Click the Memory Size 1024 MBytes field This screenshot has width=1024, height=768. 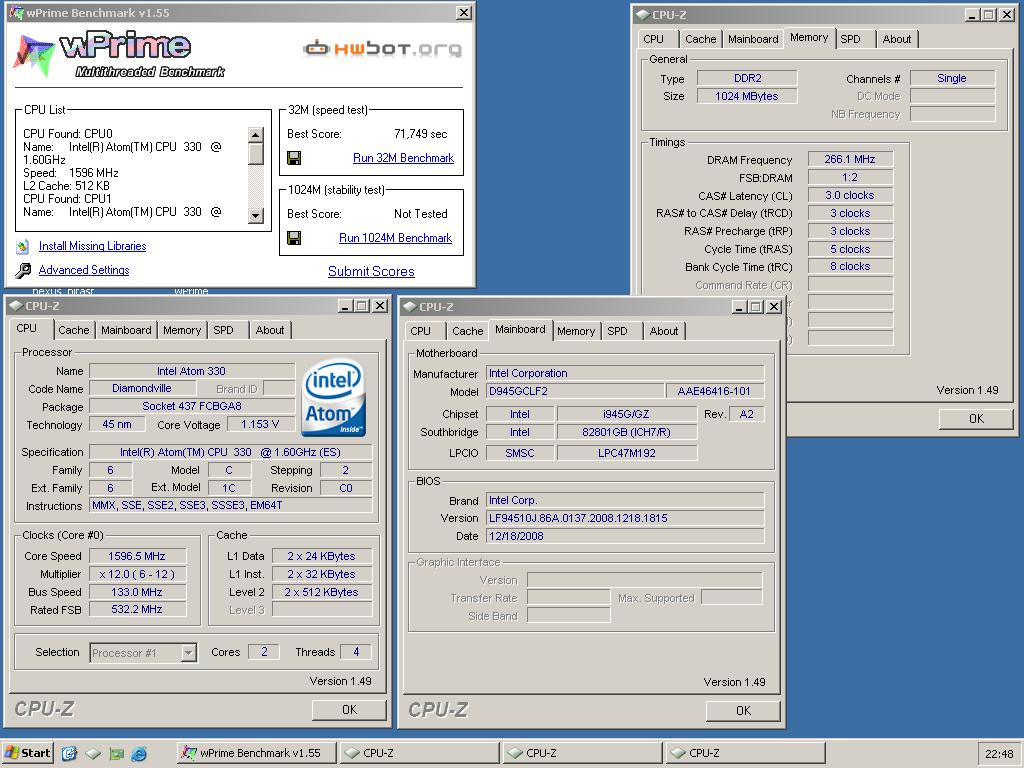click(x=746, y=97)
